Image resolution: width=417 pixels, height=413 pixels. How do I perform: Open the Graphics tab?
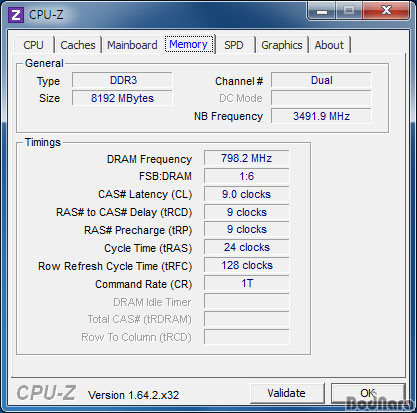click(282, 45)
